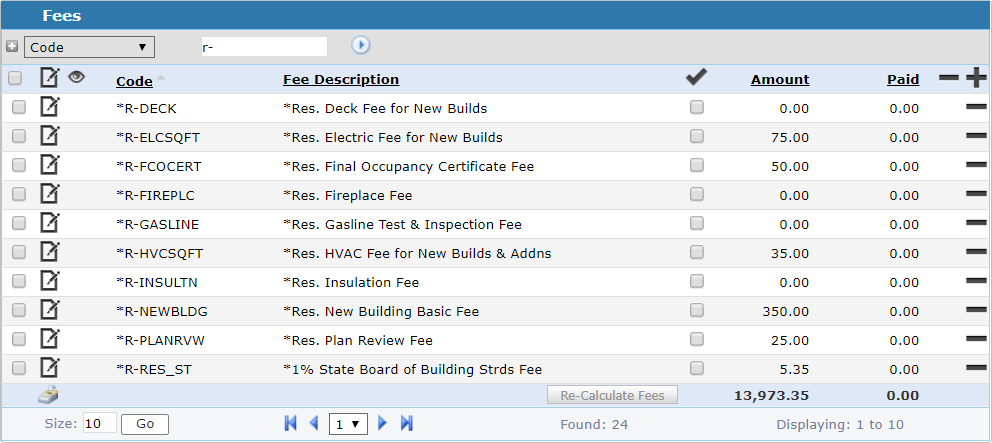This screenshot has height=443, width=992.
Task: Toggle the eye icon in header row
Action: [x=76, y=78]
